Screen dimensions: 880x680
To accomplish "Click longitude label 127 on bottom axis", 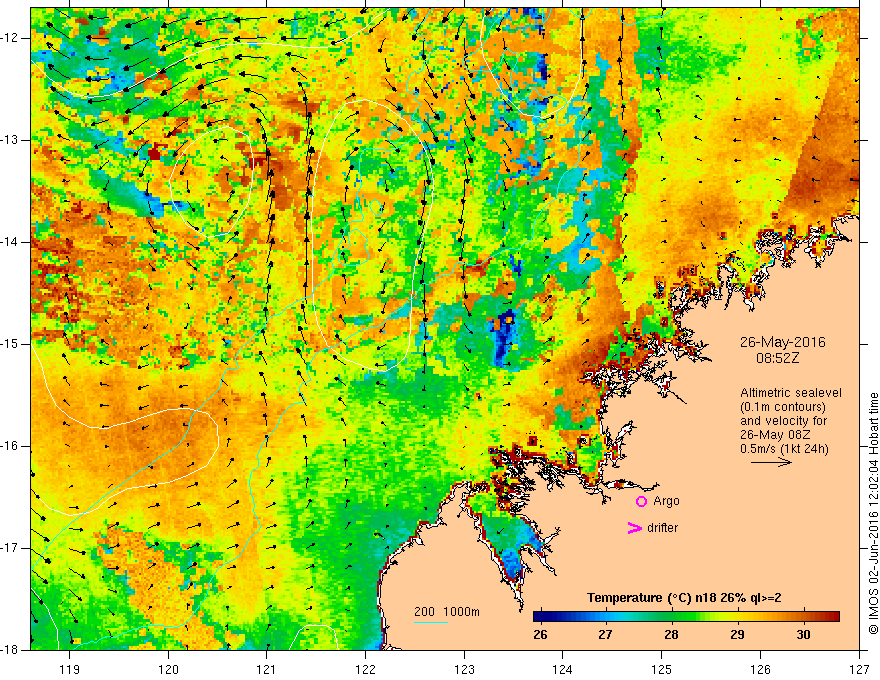I will pos(859,669).
